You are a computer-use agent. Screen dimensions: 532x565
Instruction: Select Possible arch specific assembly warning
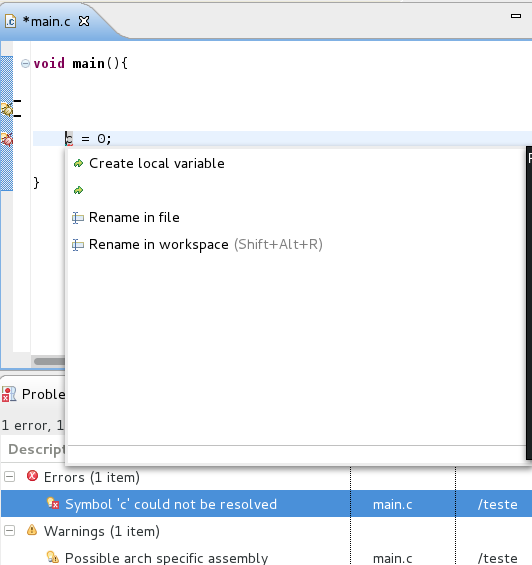[166, 558]
